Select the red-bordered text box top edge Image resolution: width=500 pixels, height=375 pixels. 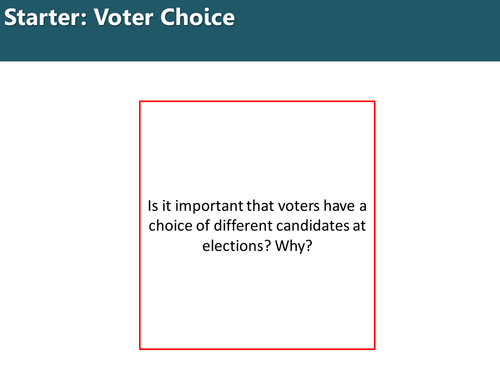[x=257, y=101]
